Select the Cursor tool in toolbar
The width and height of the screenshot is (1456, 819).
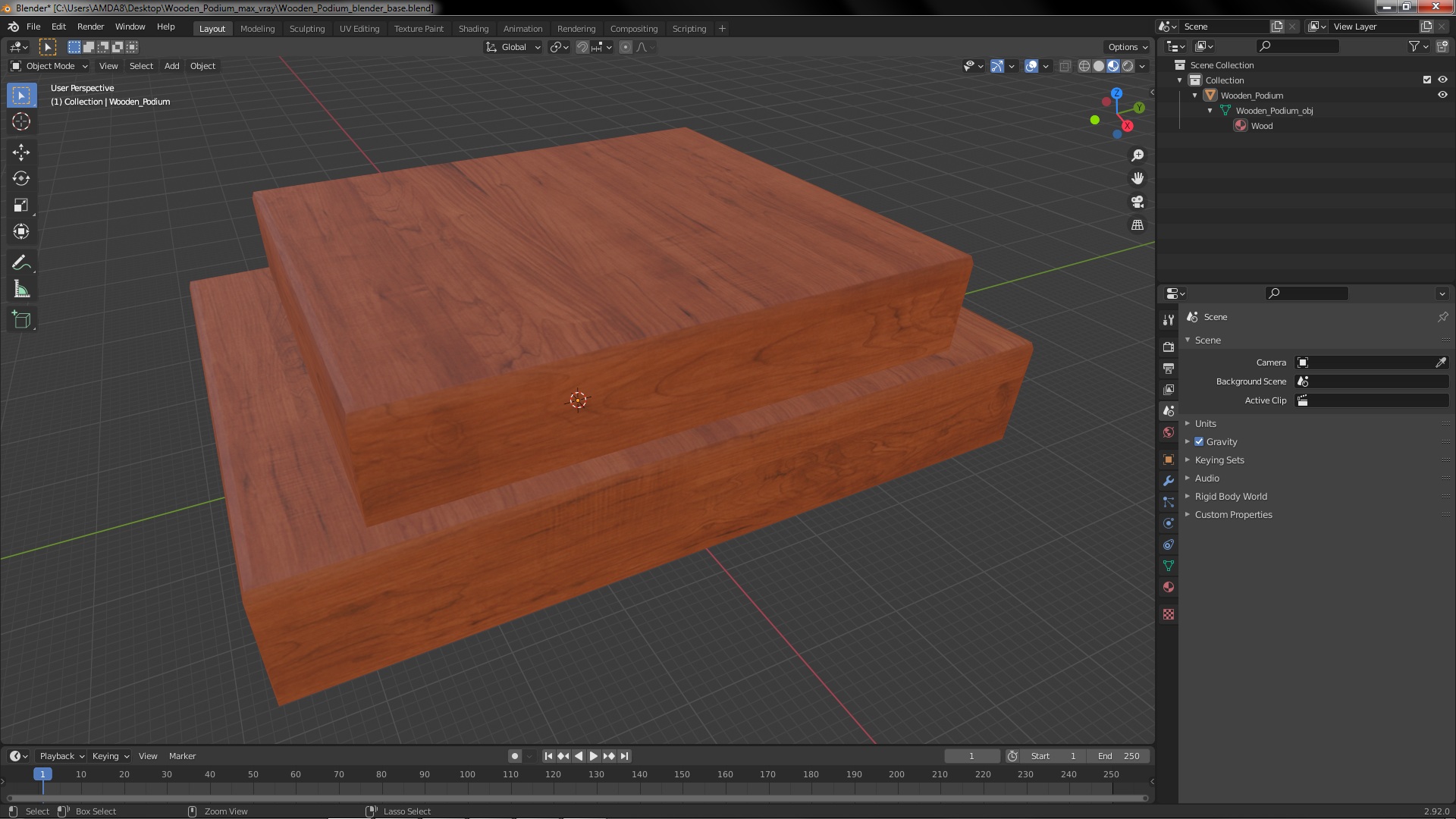point(21,121)
